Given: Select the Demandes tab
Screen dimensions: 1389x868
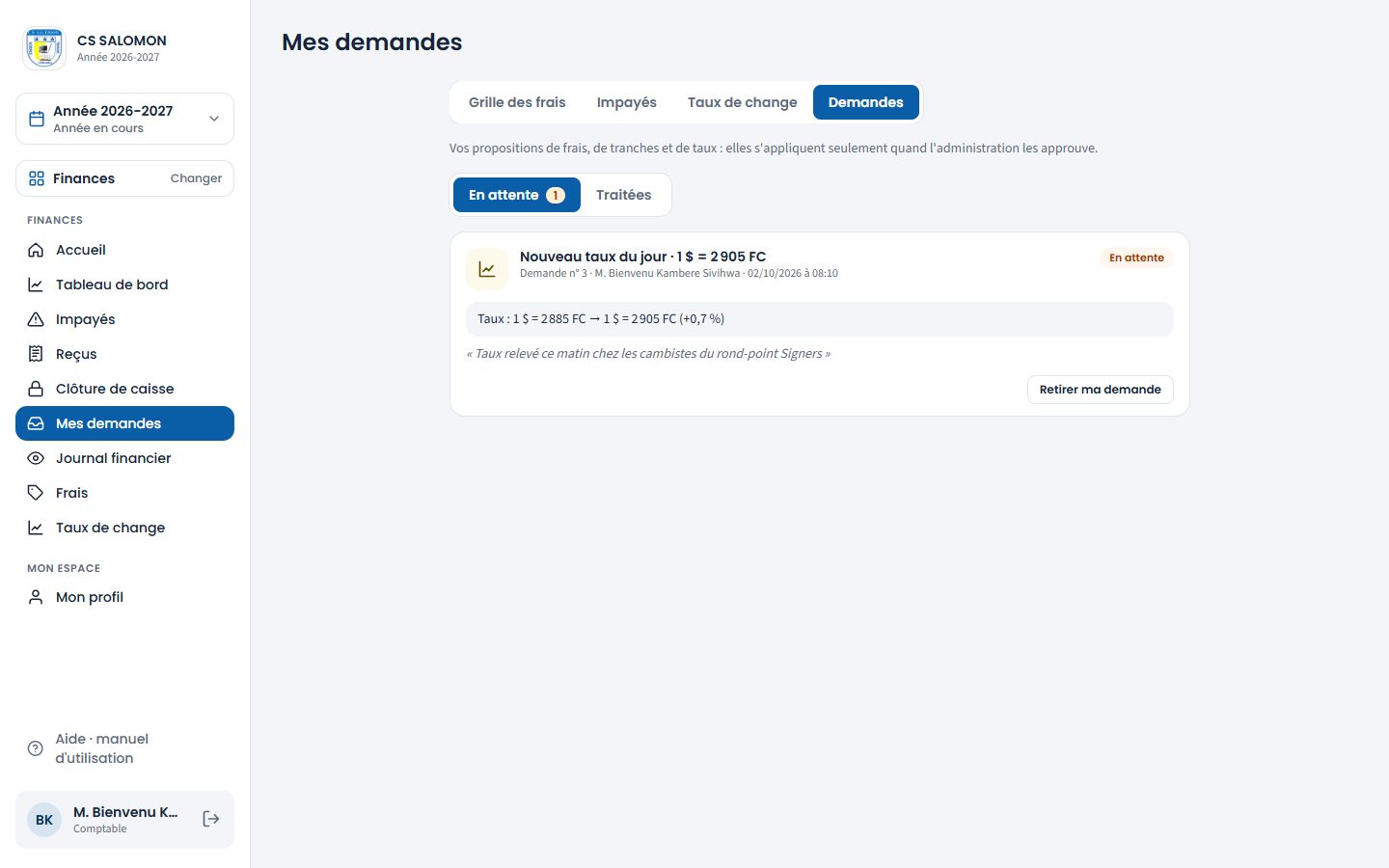Looking at the screenshot, I should tap(866, 102).
